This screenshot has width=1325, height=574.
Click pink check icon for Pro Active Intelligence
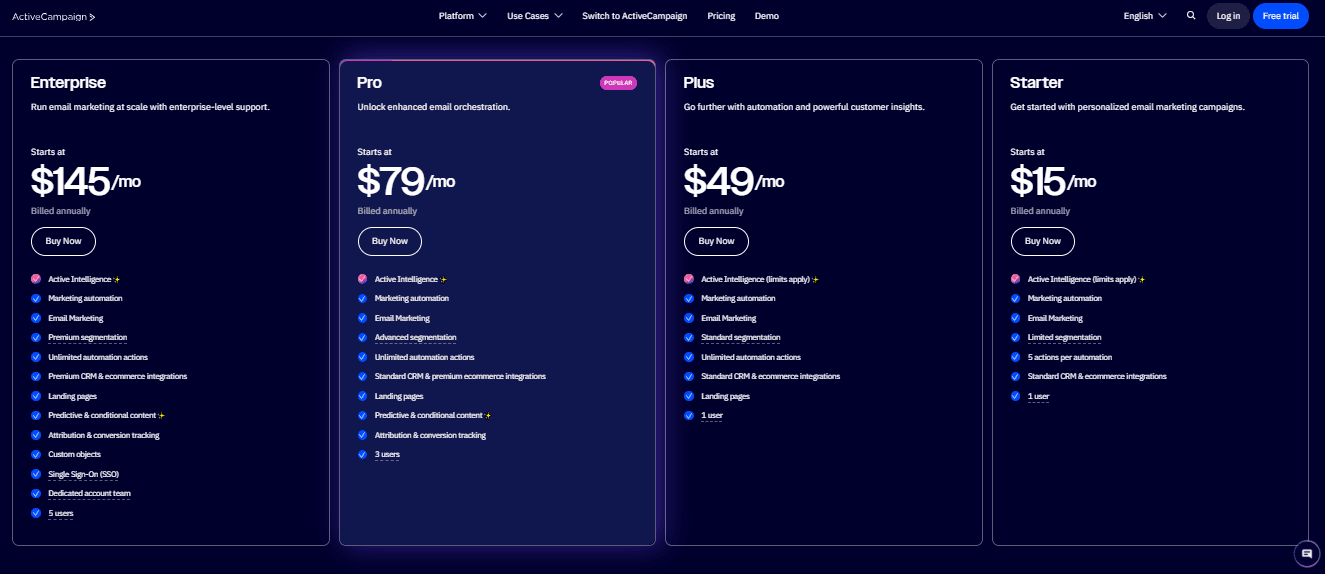click(363, 279)
